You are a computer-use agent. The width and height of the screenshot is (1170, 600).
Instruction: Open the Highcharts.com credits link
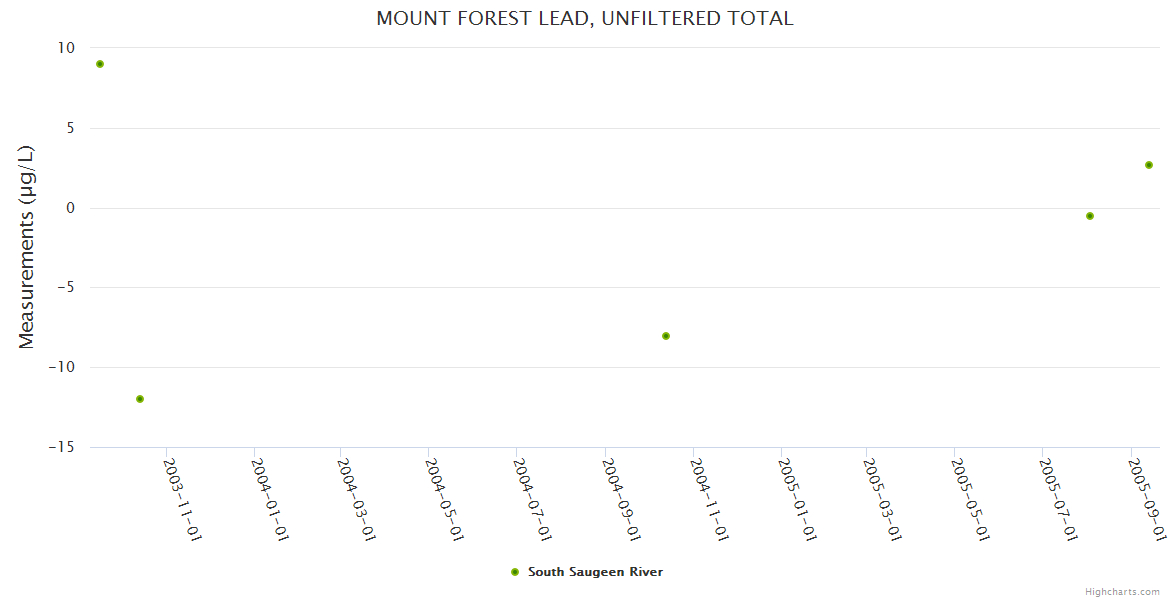click(x=1122, y=592)
